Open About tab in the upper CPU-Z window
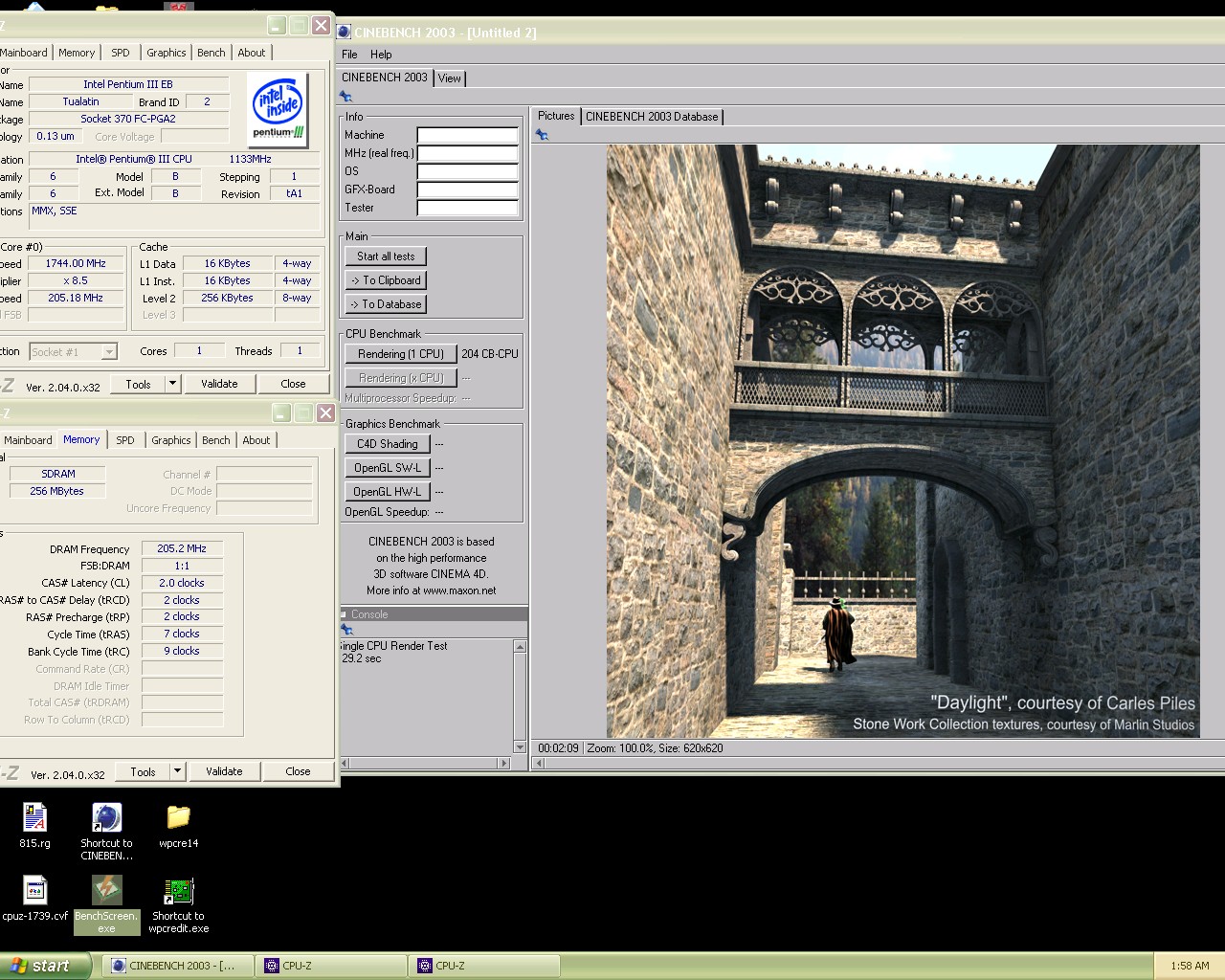This screenshot has width=1225, height=980. (x=252, y=53)
